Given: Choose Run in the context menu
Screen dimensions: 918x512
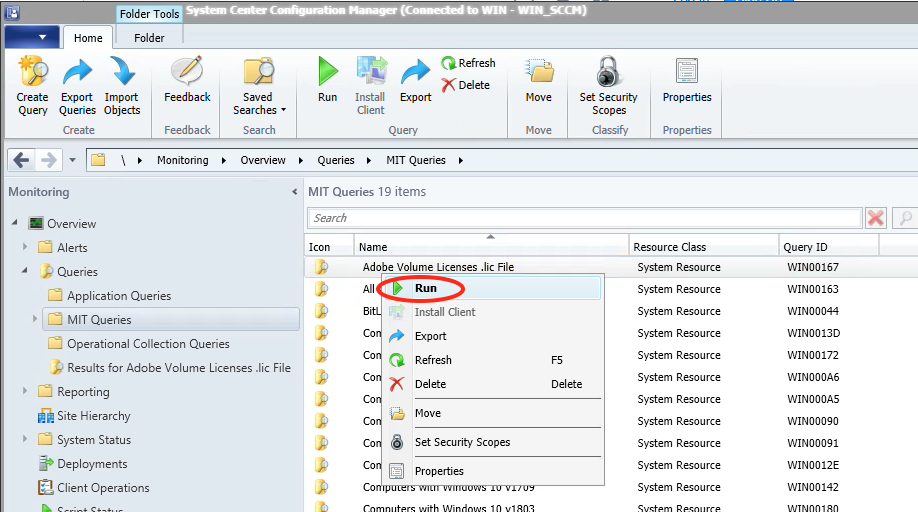Looking at the screenshot, I should pyautogui.click(x=492, y=288).
